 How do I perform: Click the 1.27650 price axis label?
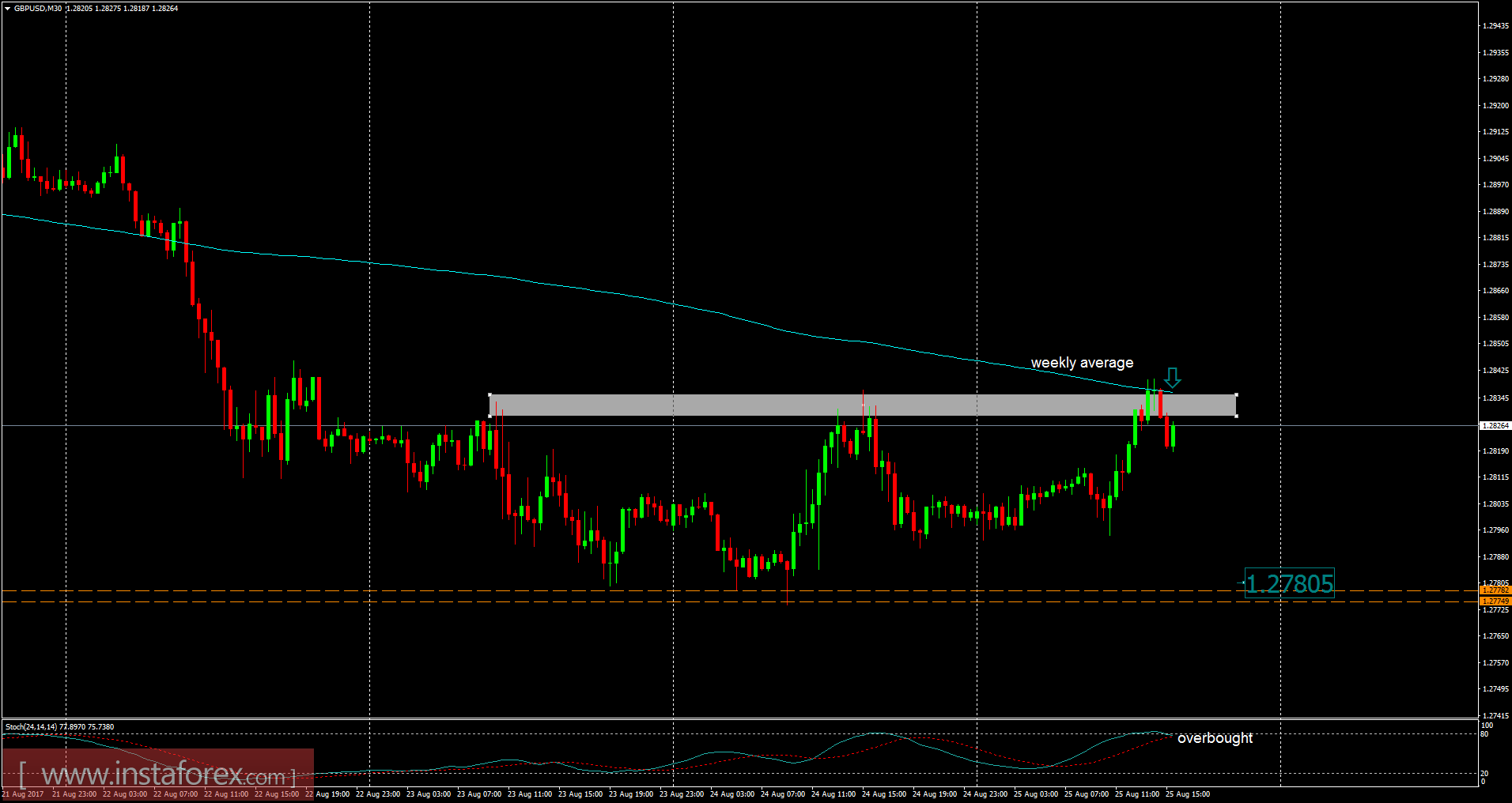(1495, 636)
